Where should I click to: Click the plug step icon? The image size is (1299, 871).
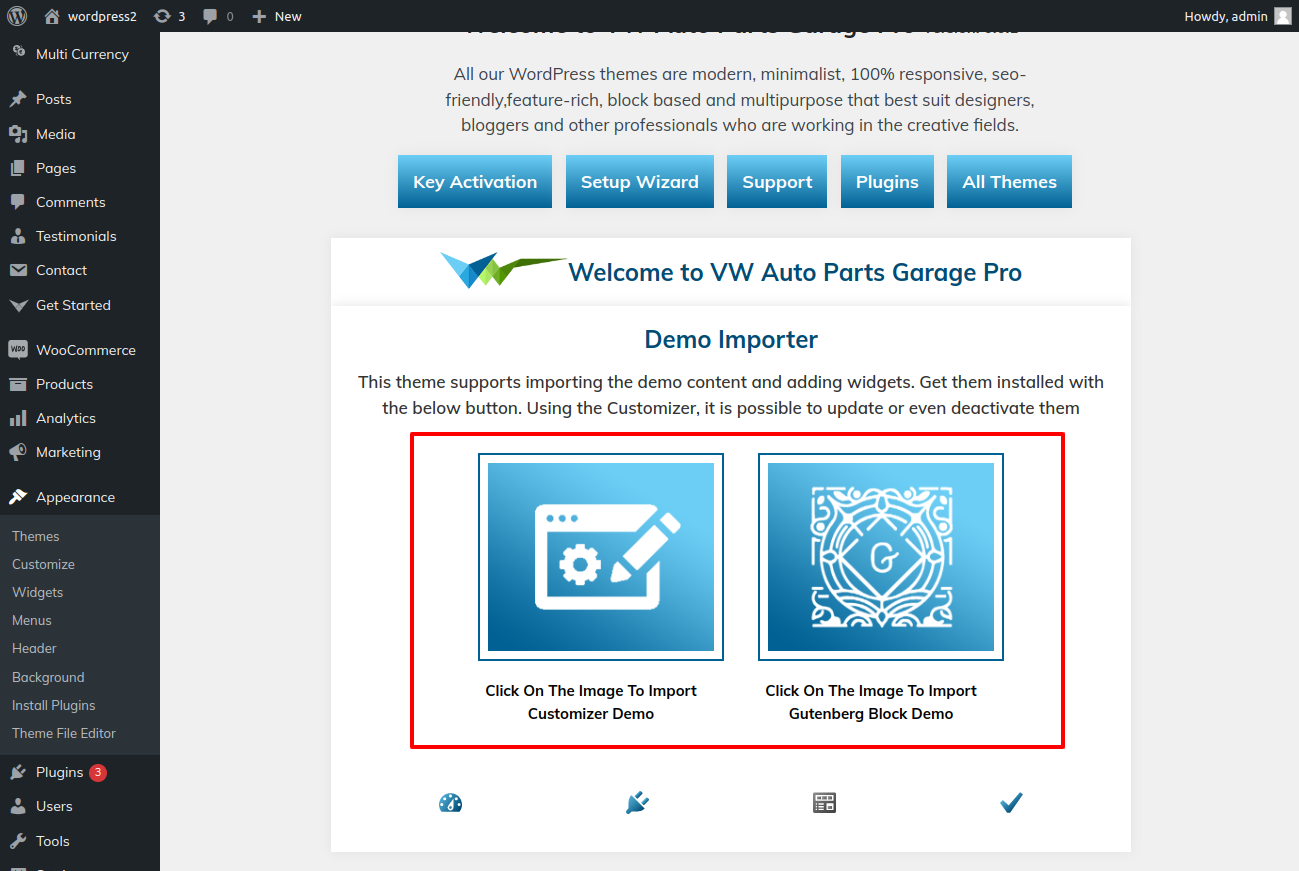(x=637, y=802)
